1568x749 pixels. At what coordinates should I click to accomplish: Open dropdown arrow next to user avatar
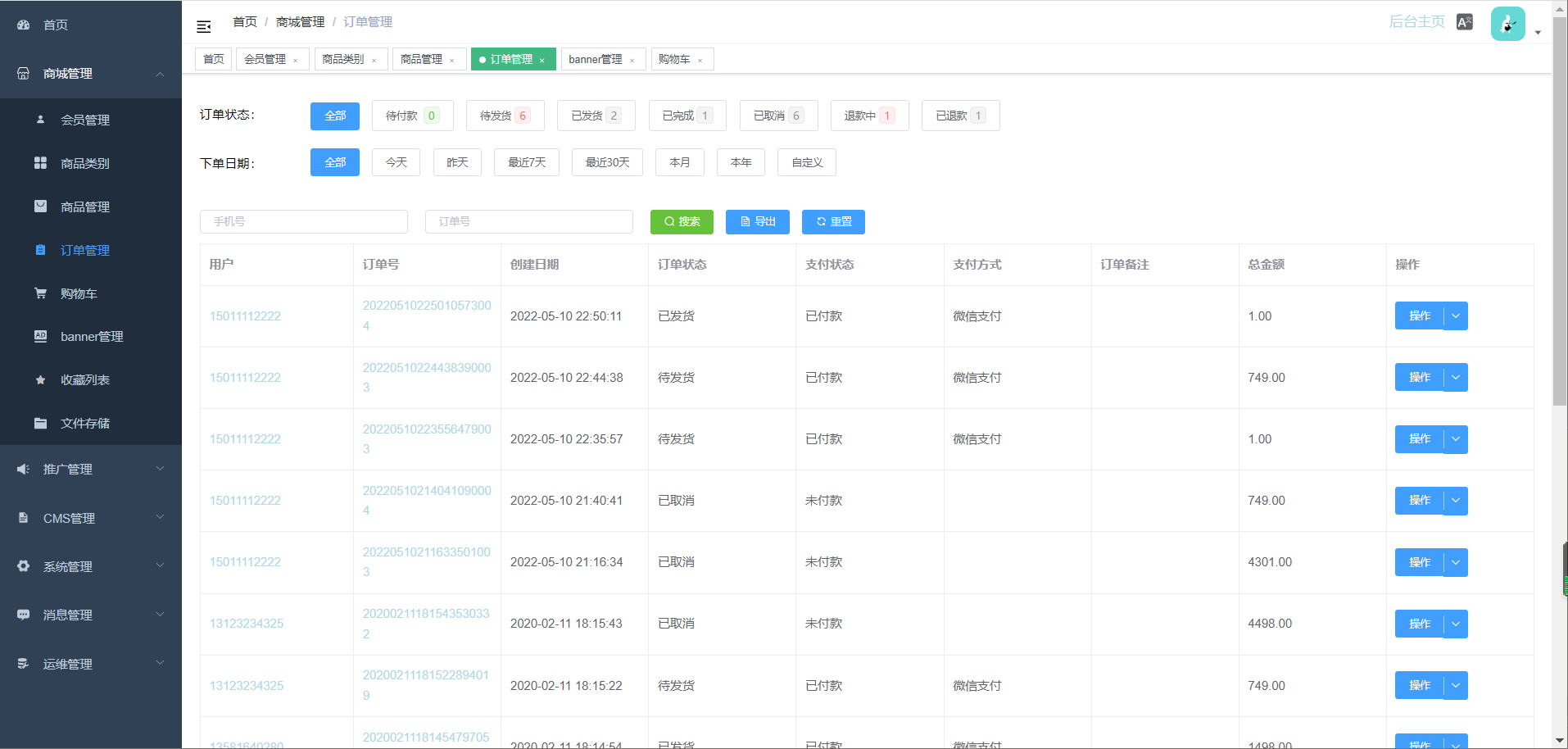pyautogui.click(x=1538, y=33)
